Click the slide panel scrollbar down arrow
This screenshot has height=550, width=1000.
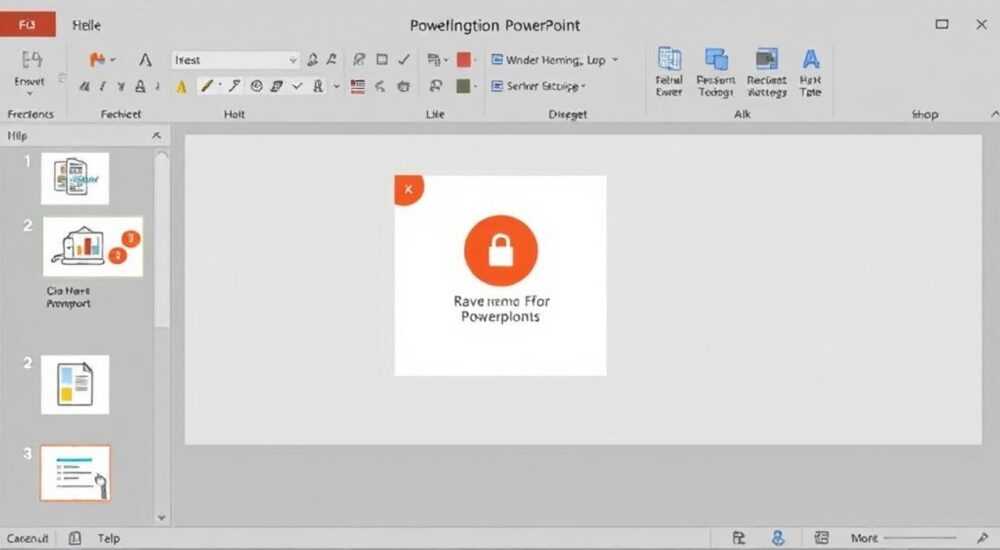tap(161, 517)
